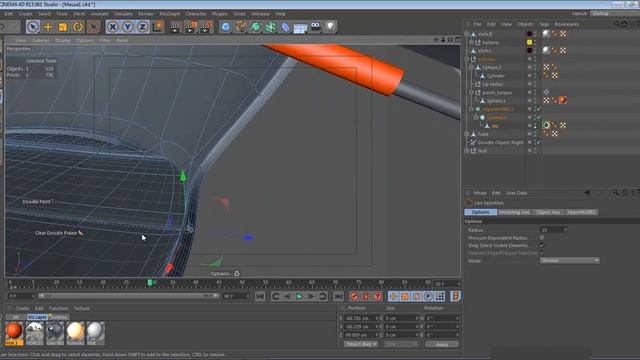Image resolution: width=640 pixels, height=360 pixels.
Task: Add a Cube primitive object
Action: [x=226, y=27]
